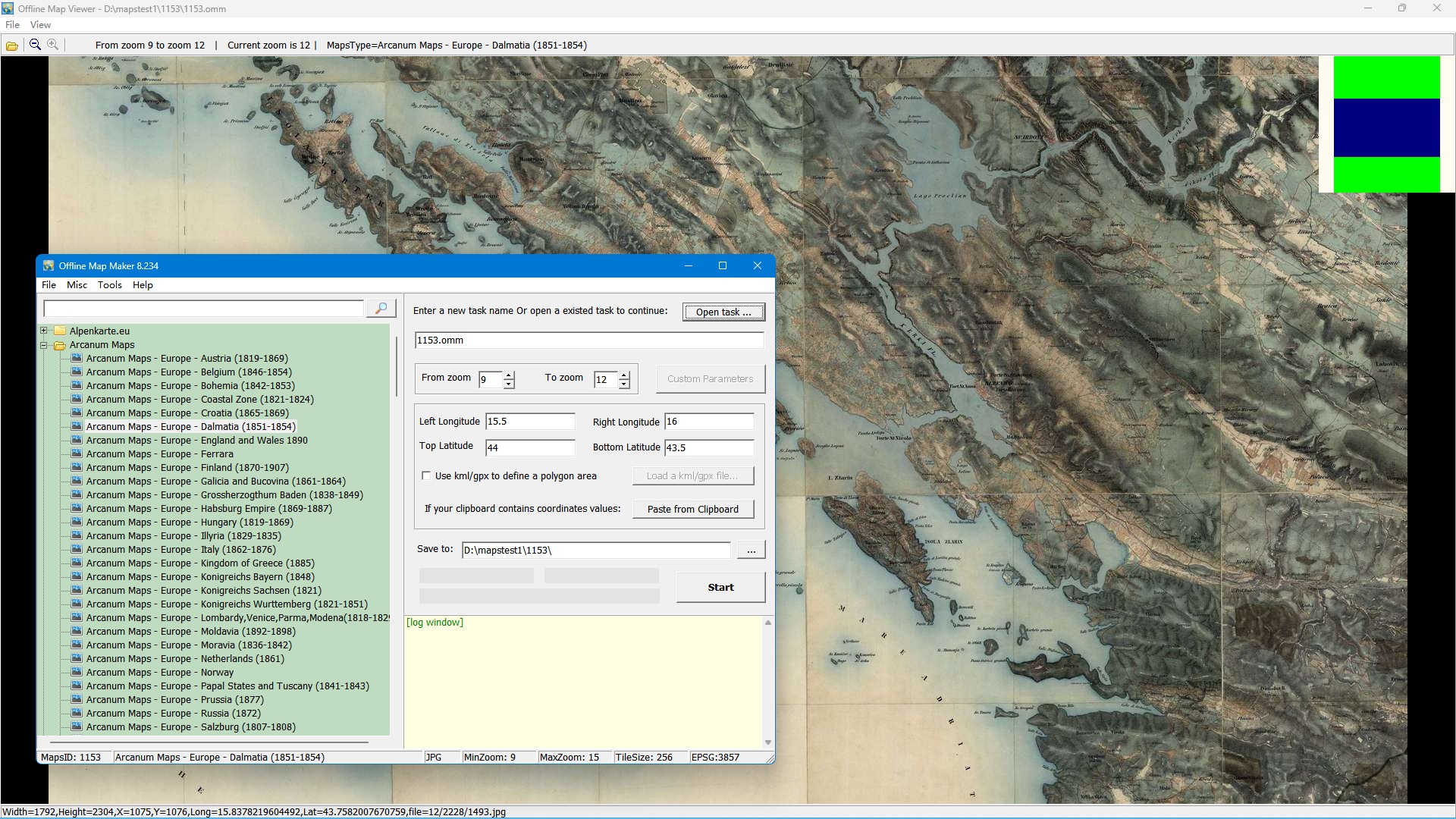
Task: Decrease the From zoom value
Action: pyautogui.click(x=509, y=384)
